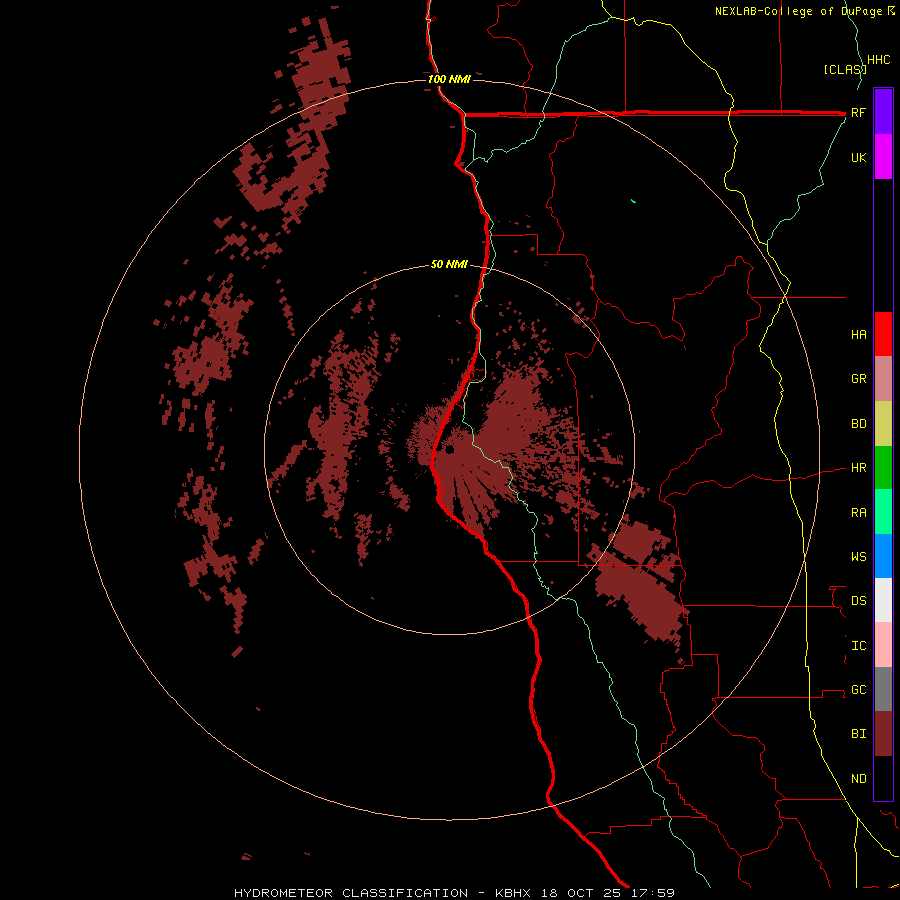Screen dimensions: 900x900
Task: Click the 'UK' legend label text
Action: [858, 157]
